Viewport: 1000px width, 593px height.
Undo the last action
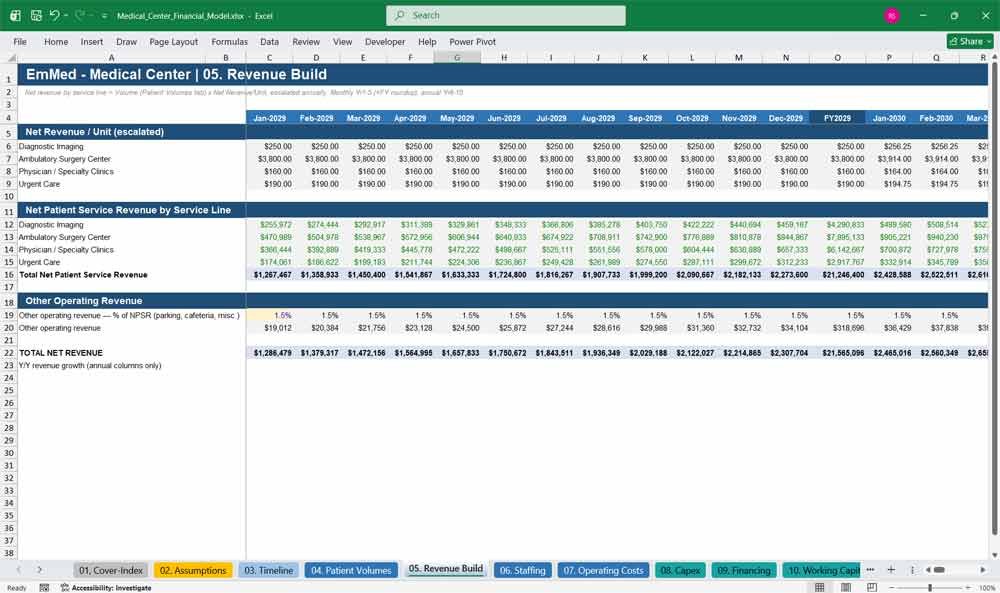click(x=54, y=15)
